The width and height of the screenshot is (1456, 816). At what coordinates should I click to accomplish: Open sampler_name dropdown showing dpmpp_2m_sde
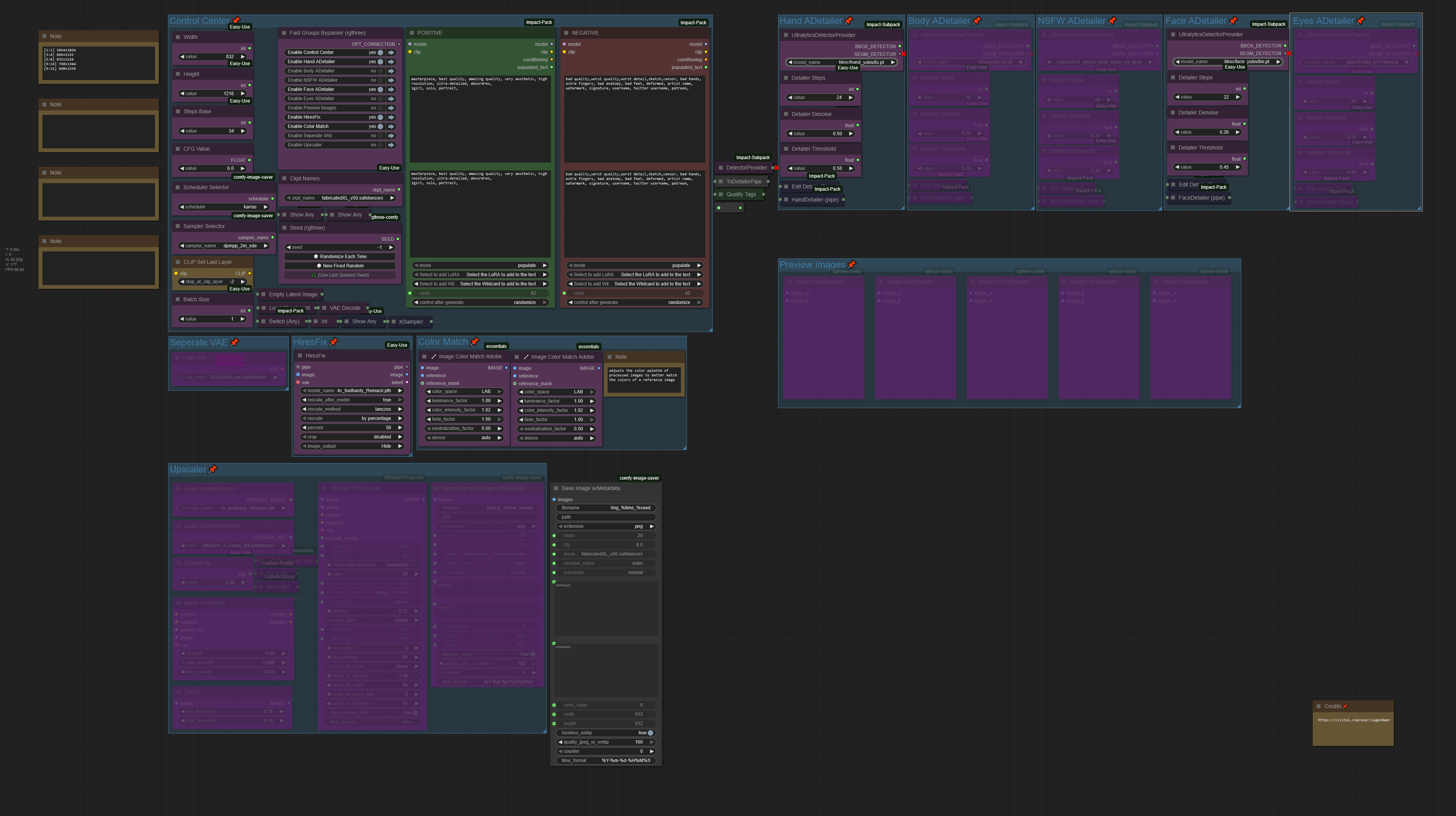[x=224, y=246]
